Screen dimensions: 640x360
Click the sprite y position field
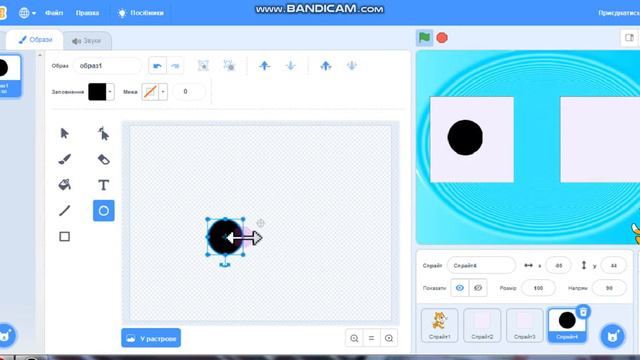[x=613, y=266]
